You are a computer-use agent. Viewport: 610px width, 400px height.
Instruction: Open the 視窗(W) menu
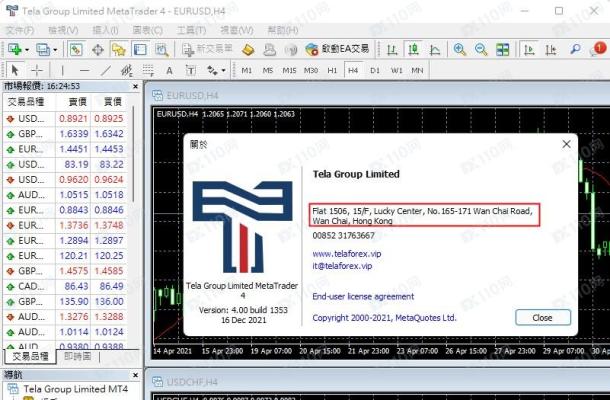pyautogui.click(x=237, y=30)
